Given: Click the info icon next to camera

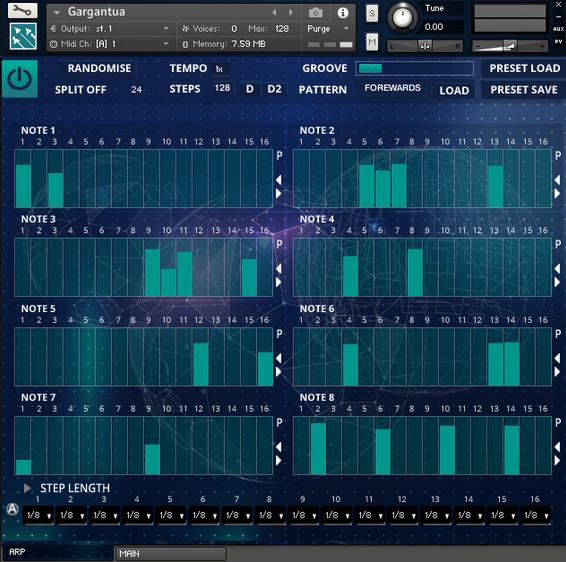Looking at the screenshot, I should click(343, 13).
